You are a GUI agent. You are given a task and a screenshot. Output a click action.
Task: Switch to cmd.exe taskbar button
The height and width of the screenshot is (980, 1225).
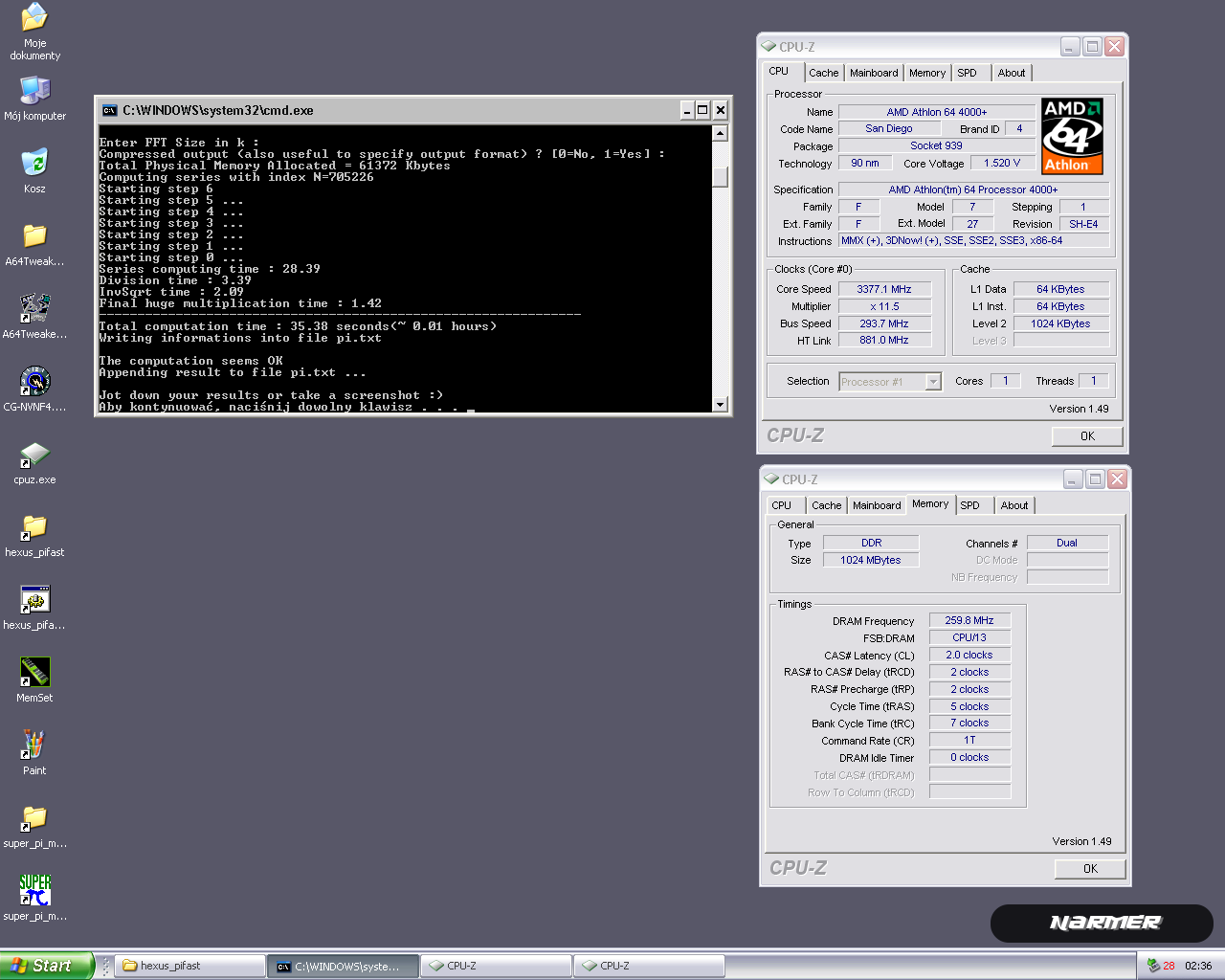tap(344, 966)
